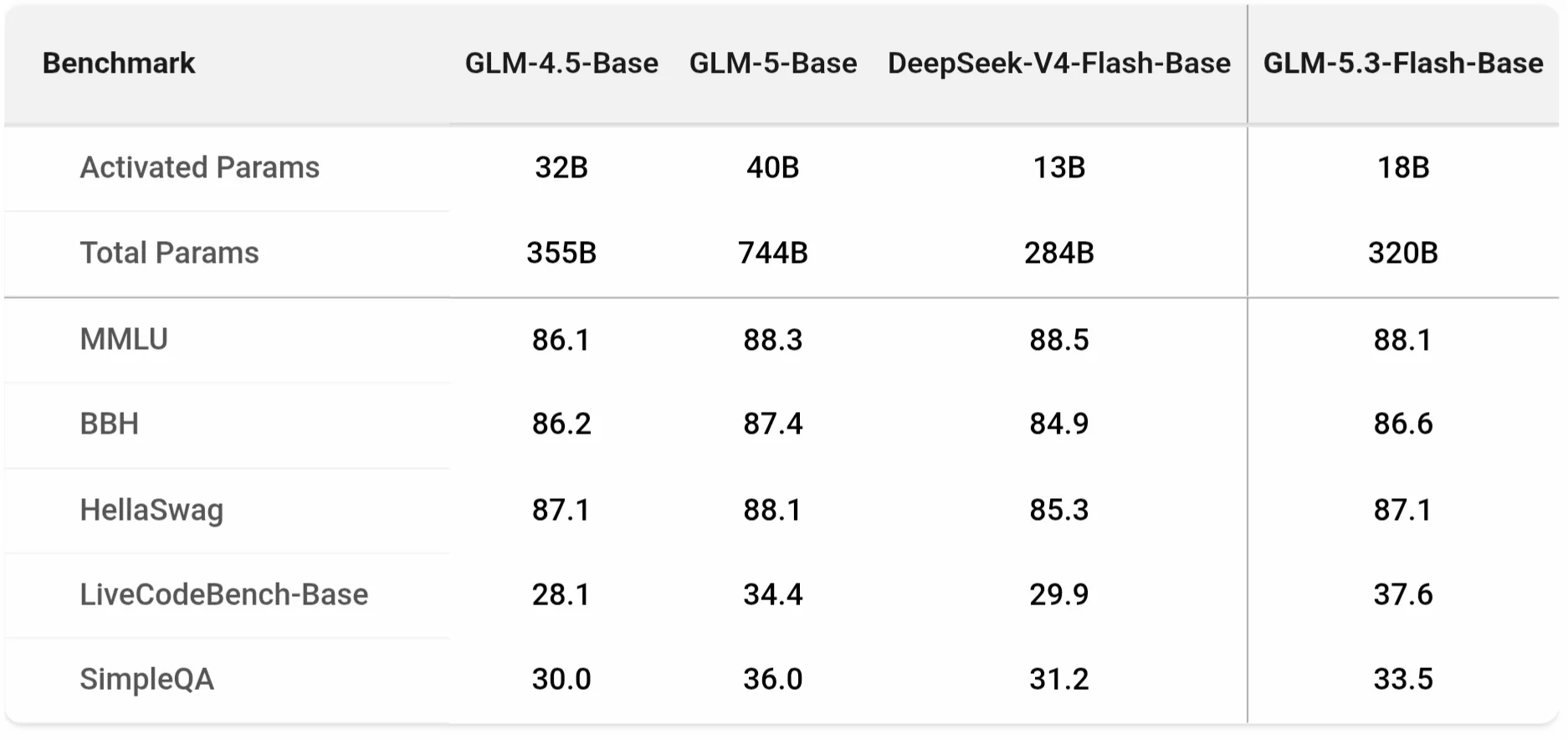This screenshot has width=1568, height=740.
Task: Click the 18B activated params value
Action: [1403, 167]
